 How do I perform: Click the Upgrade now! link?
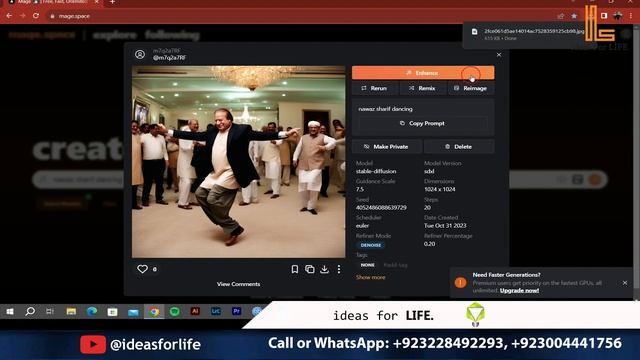click(519, 291)
